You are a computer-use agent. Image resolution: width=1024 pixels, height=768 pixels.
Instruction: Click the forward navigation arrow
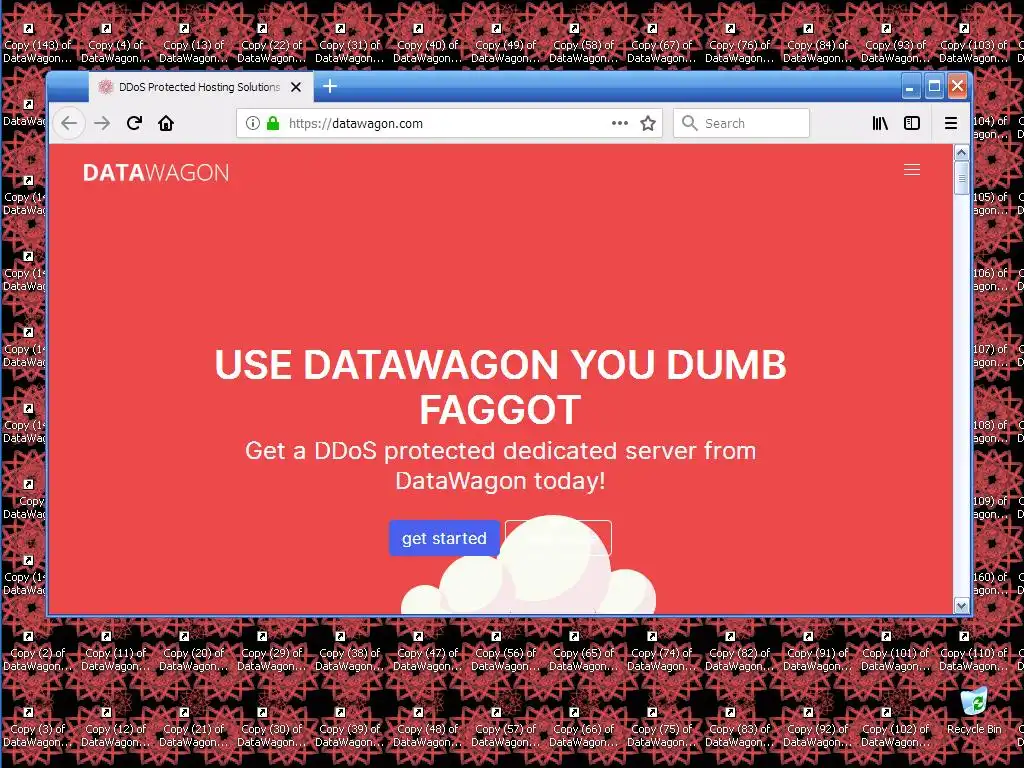tap(102, 123)
